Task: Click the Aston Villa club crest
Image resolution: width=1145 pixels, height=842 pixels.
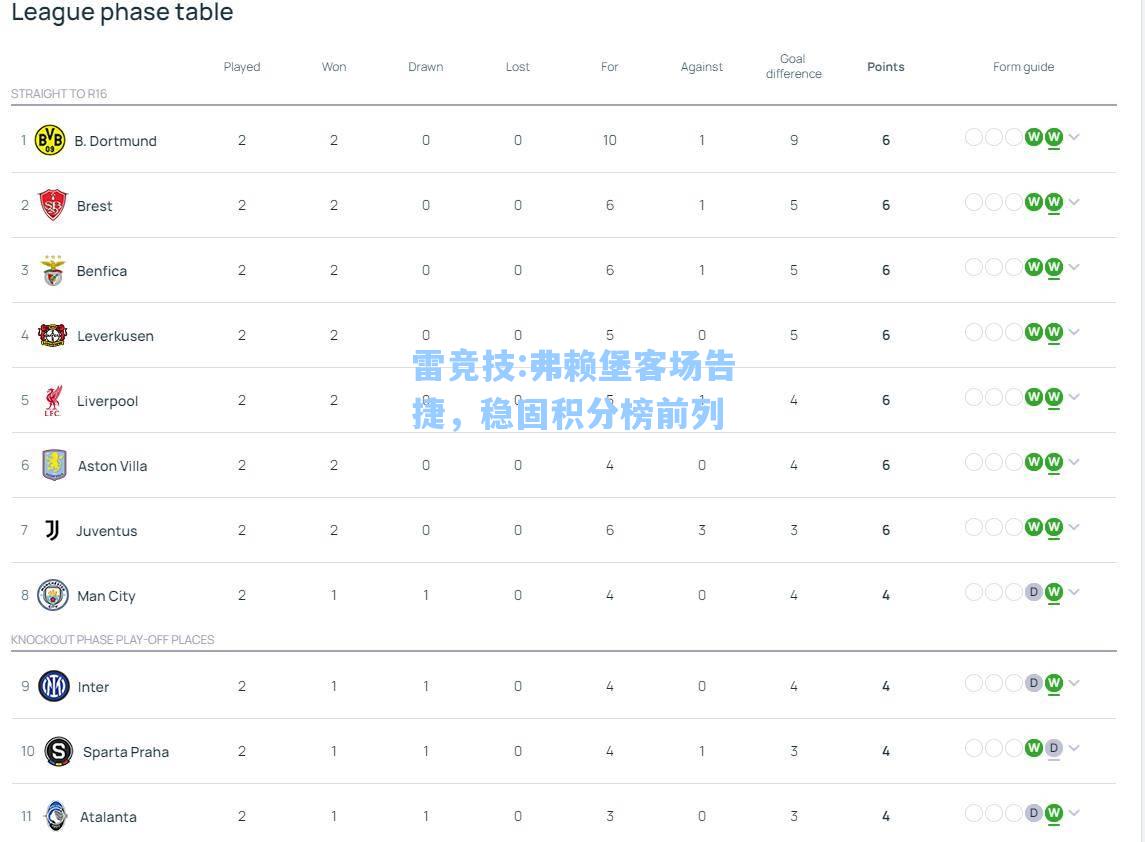Action: 54,465
